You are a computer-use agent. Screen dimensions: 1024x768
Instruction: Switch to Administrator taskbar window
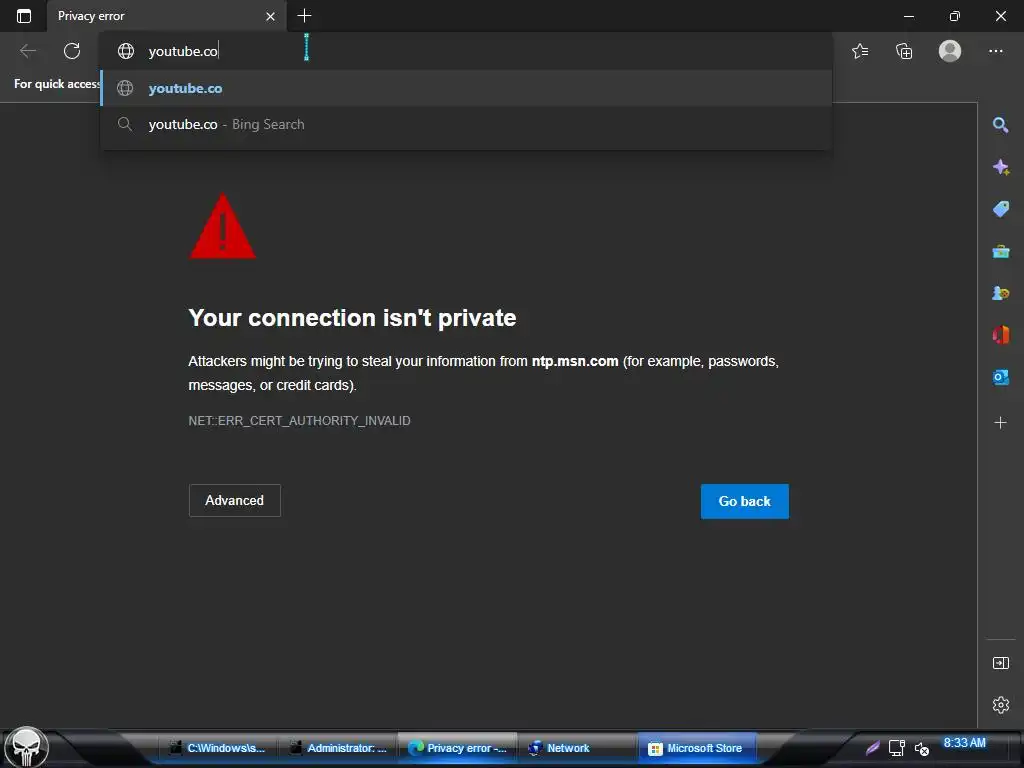pos(338,748)
